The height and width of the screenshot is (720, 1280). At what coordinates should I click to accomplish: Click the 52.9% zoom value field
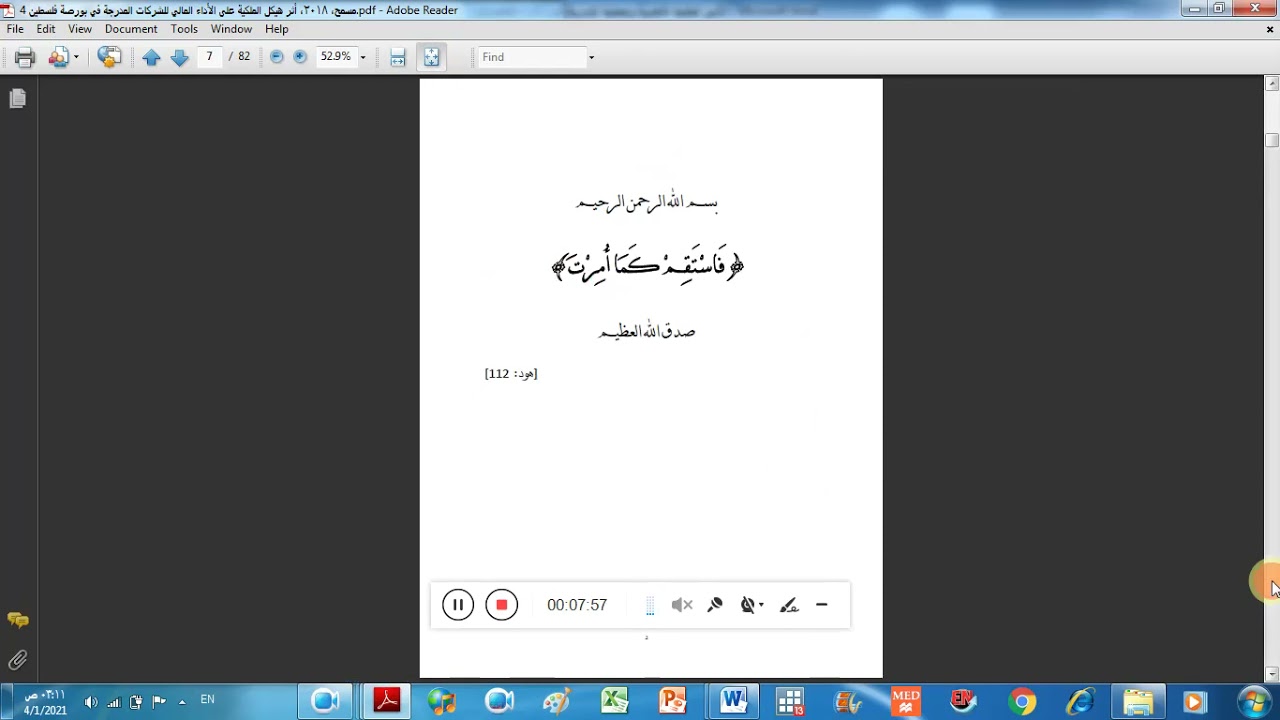click(x=336, y=57)
